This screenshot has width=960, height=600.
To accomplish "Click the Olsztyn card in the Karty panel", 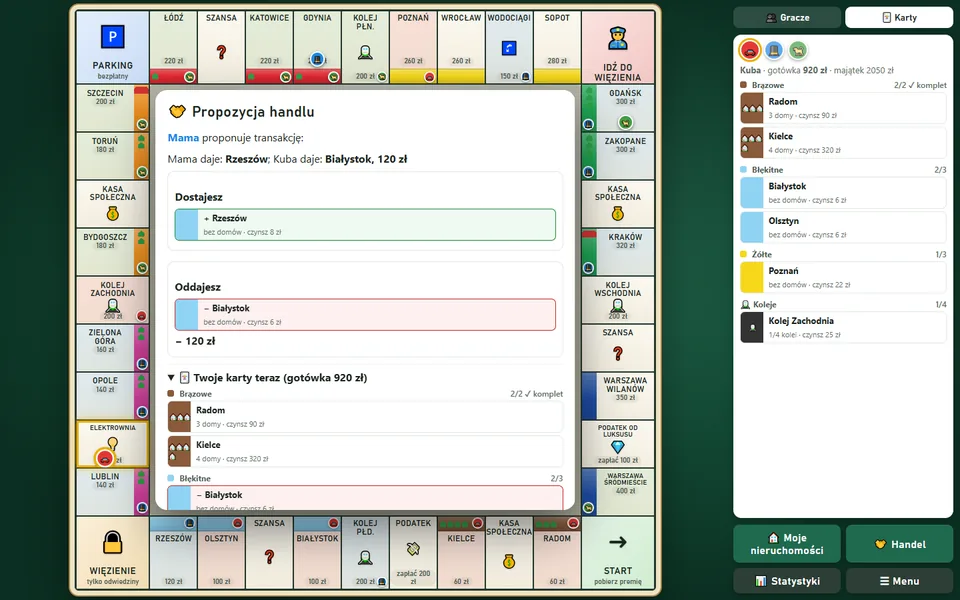I will [x=843, y=227].
